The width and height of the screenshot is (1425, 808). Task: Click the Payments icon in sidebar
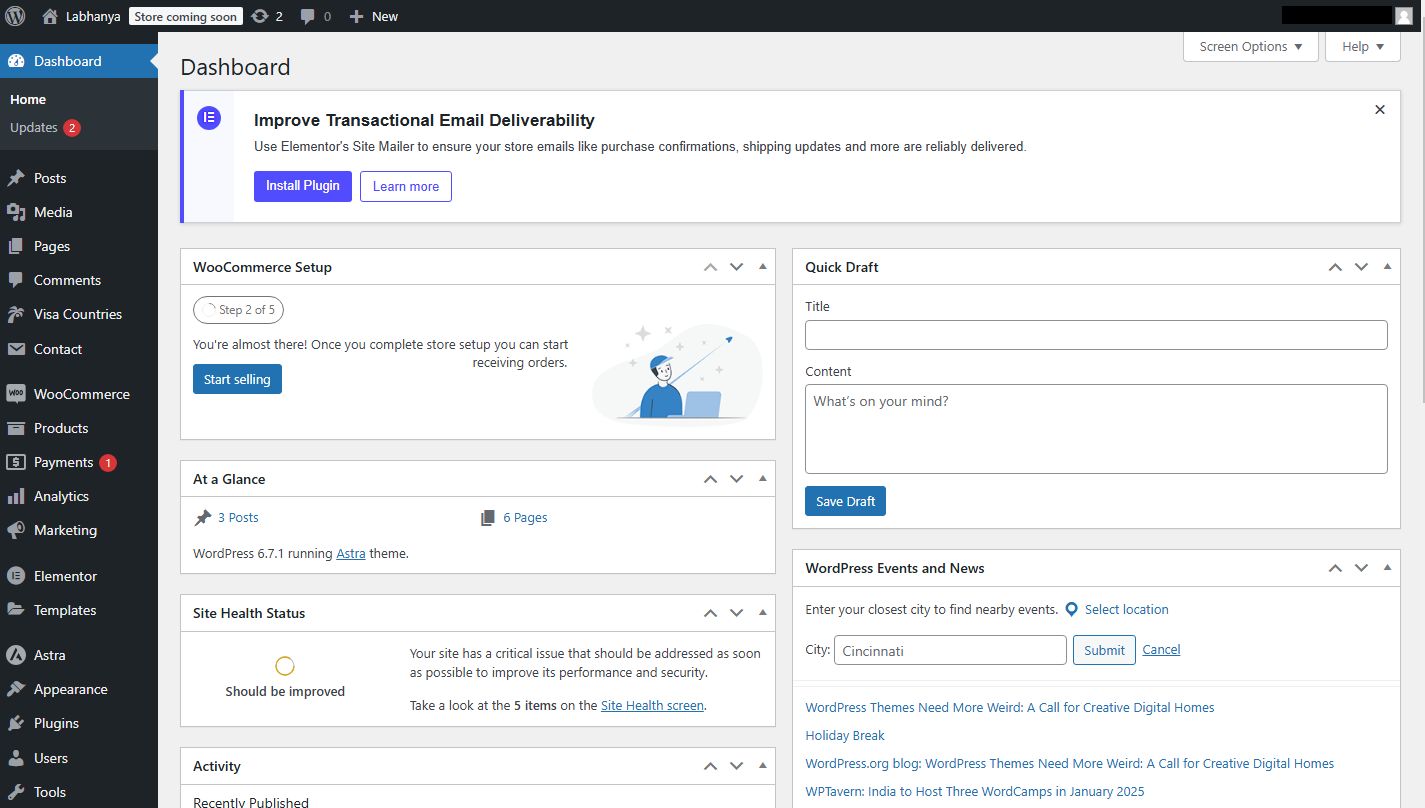point(16,462)
